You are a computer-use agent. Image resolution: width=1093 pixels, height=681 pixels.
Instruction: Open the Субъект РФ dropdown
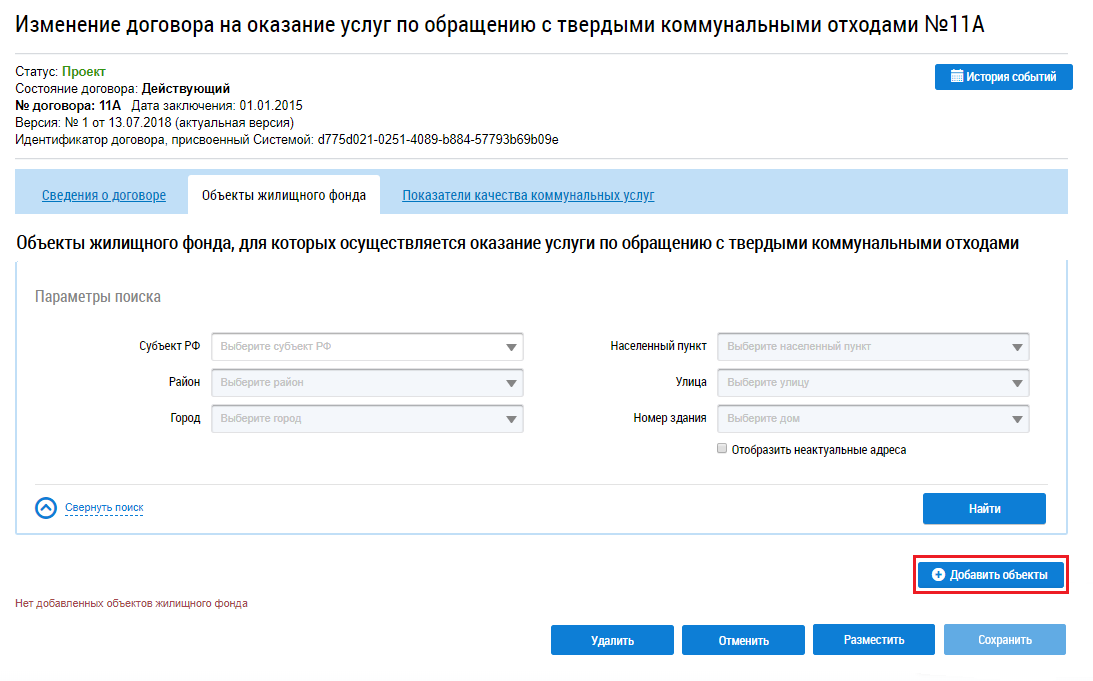click(367, 347)
